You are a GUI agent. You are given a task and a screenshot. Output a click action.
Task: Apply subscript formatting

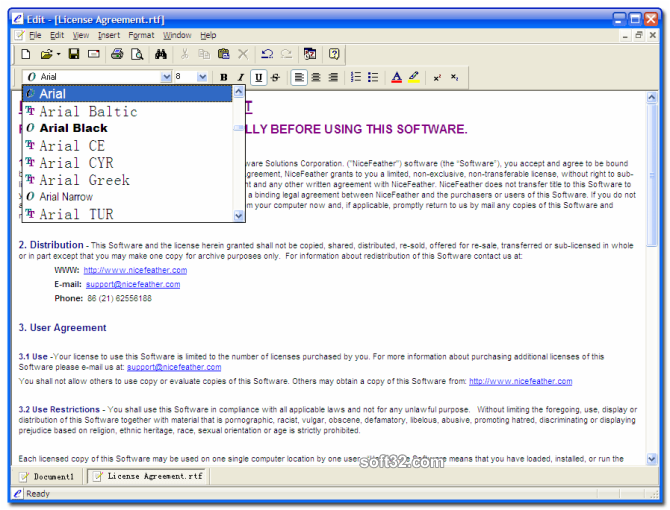[x=454, y=77]
